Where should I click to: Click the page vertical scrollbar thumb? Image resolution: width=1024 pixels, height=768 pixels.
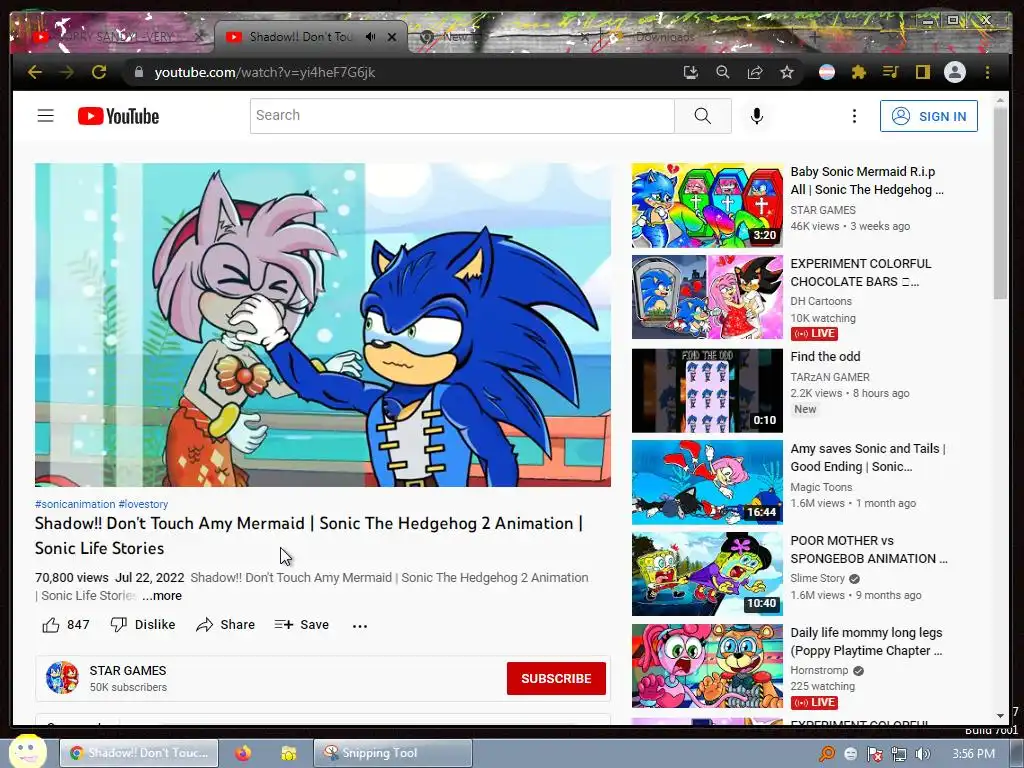point(1000,202)
